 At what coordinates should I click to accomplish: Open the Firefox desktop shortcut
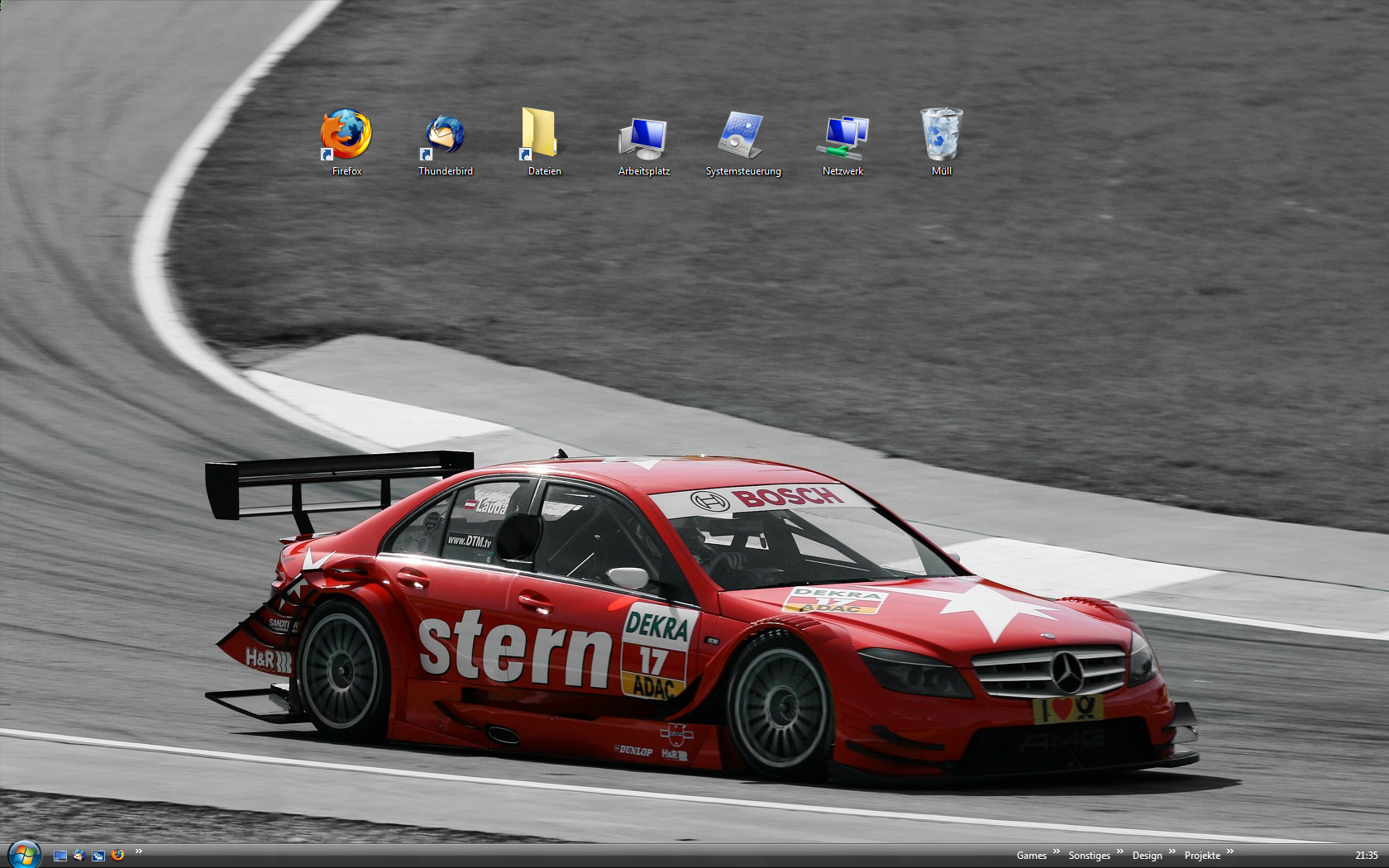[346, 141]
